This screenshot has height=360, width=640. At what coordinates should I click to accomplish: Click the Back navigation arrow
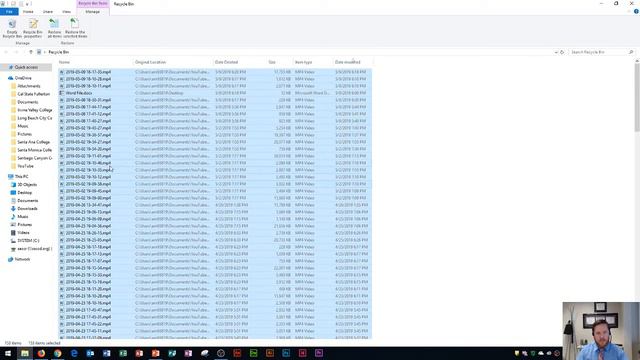click(x=6, y=52)
